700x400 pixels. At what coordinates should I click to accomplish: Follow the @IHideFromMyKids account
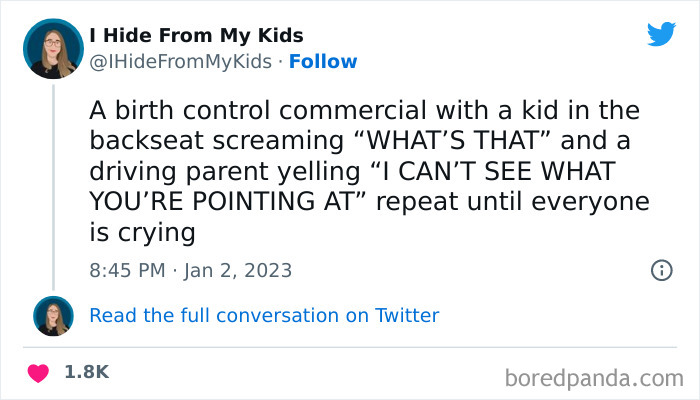pos(322,62)
